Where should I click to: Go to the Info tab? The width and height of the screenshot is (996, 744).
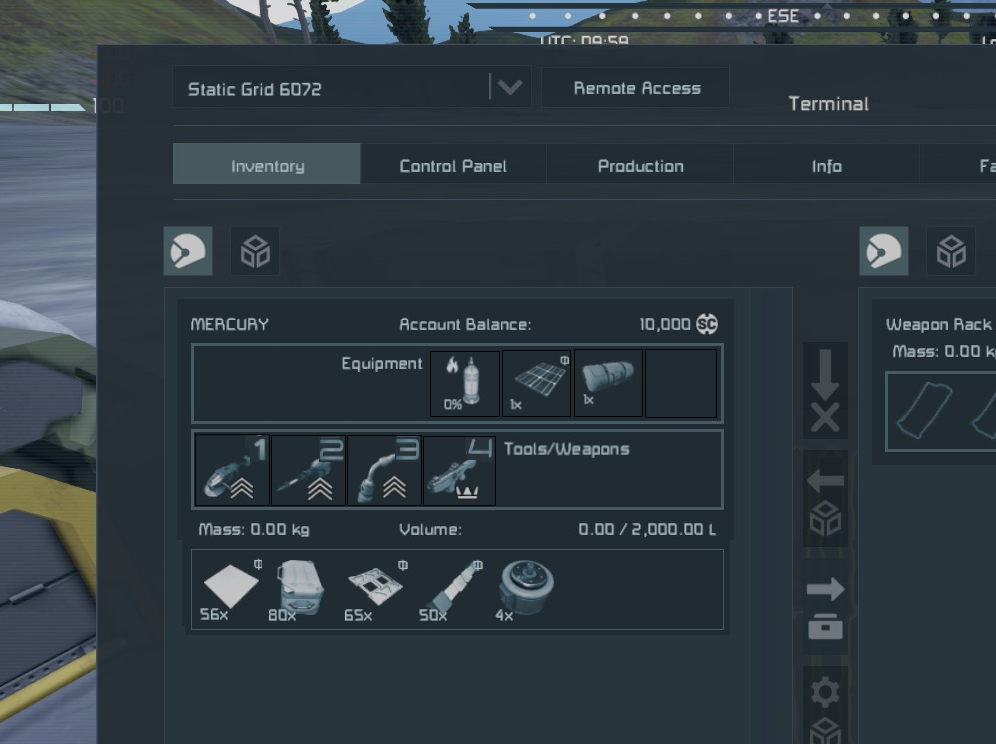[x=826, y=166]
